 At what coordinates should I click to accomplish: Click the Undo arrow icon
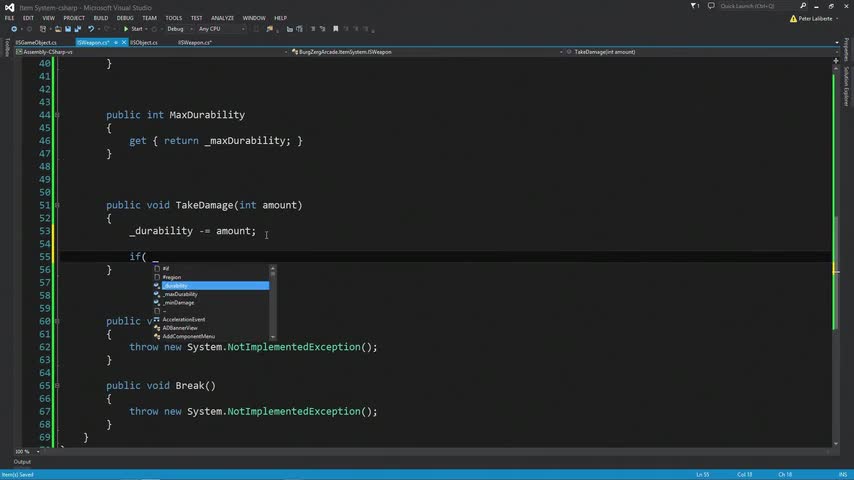(x=91, y=29)
